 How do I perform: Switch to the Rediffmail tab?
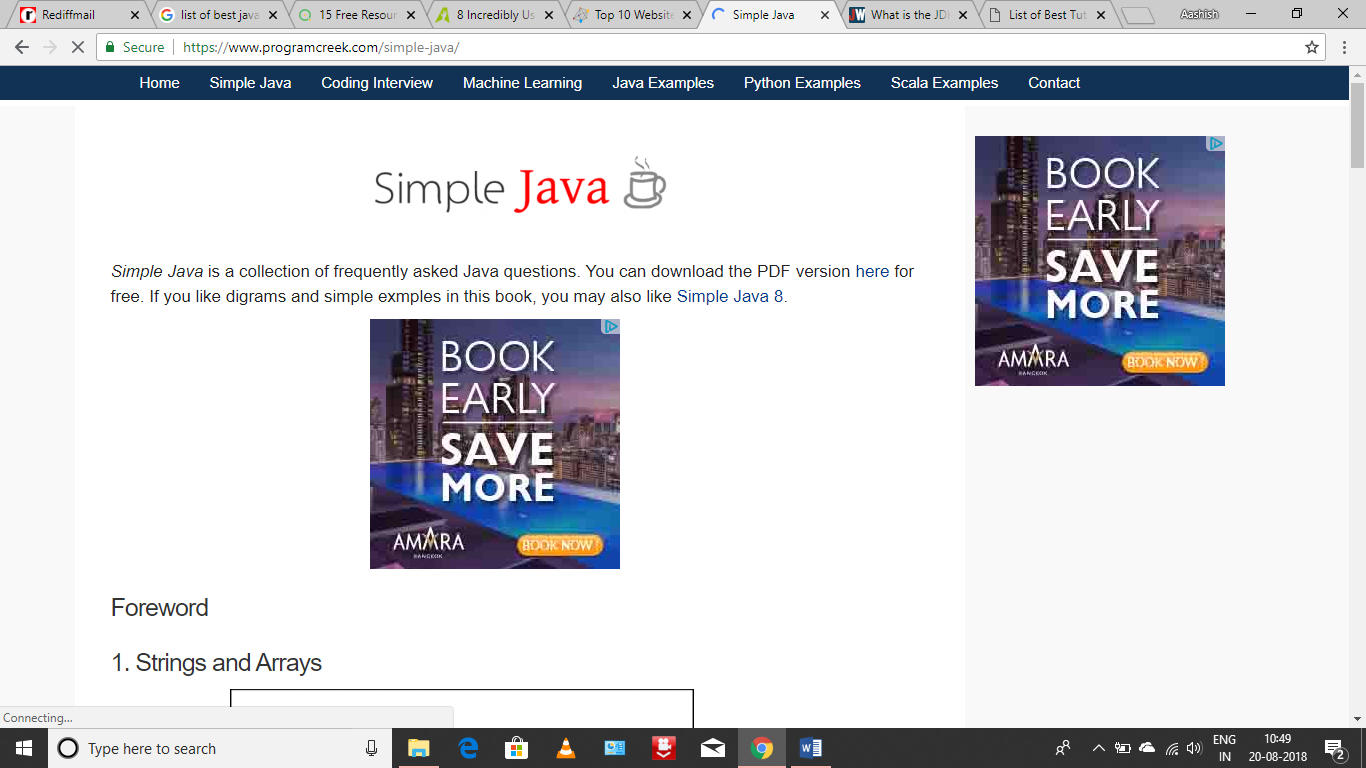80,15
